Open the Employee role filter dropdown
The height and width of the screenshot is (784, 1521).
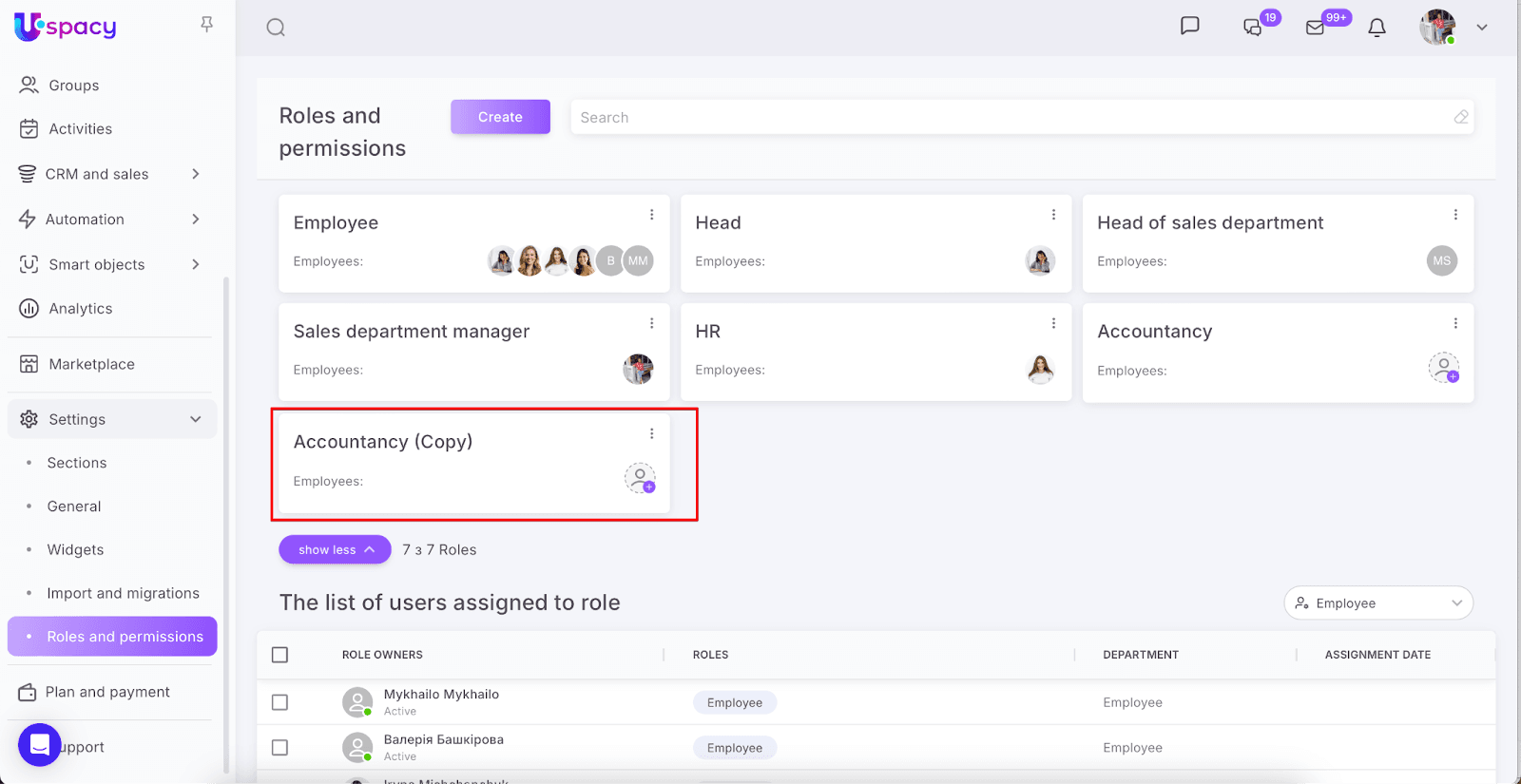(1377, 603)
